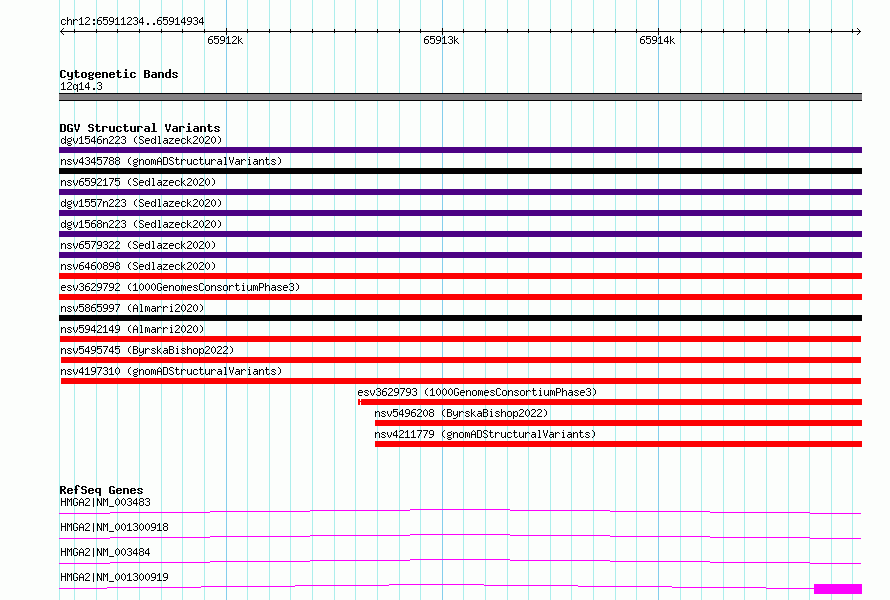The image size is (890, 600).
Task: Click the chr12:65911234..65914934 coordinate label
Action: coord(132,22)
